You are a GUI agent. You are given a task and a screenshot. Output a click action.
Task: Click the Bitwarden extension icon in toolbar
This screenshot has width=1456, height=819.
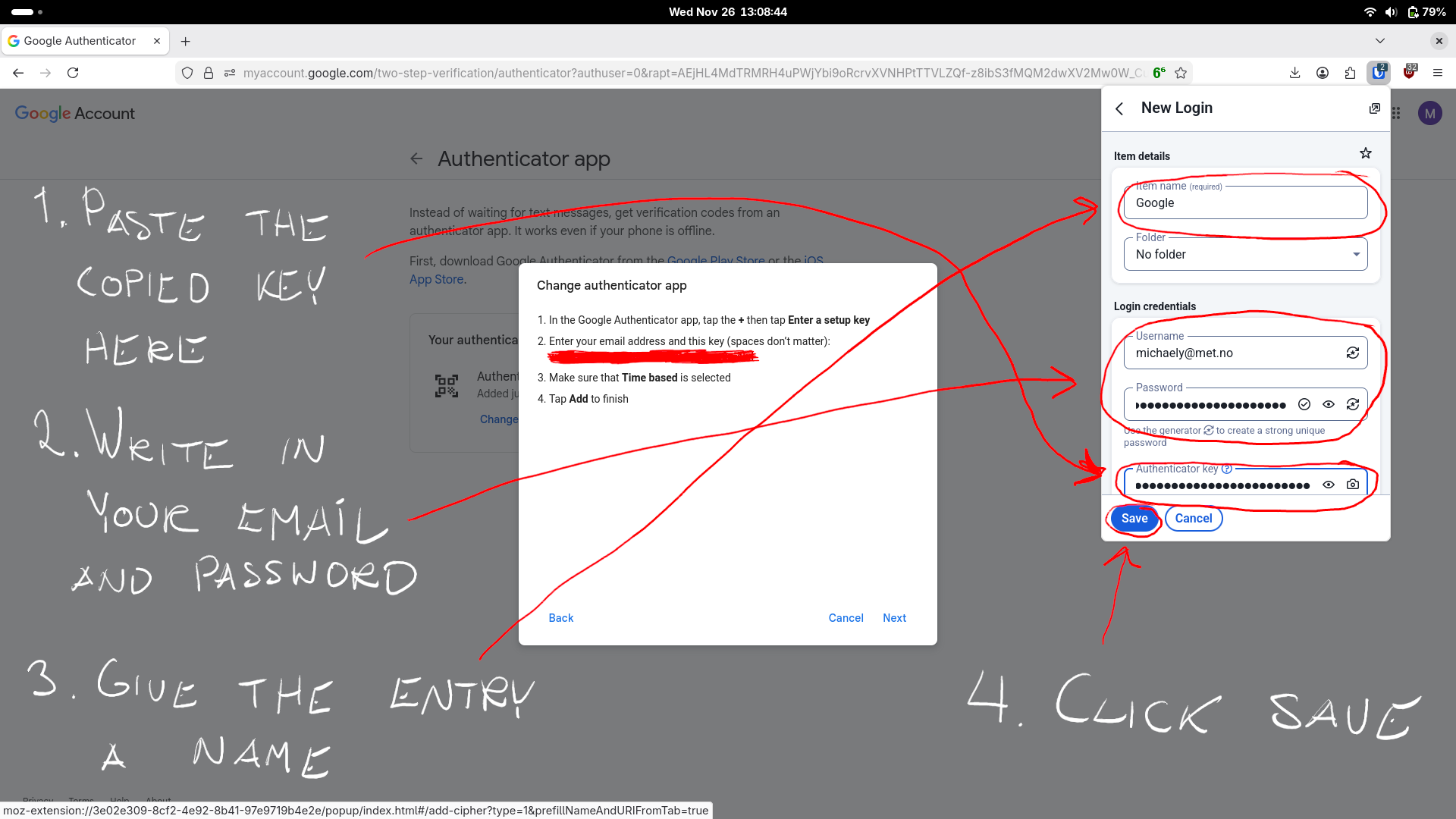(1379, 73)
